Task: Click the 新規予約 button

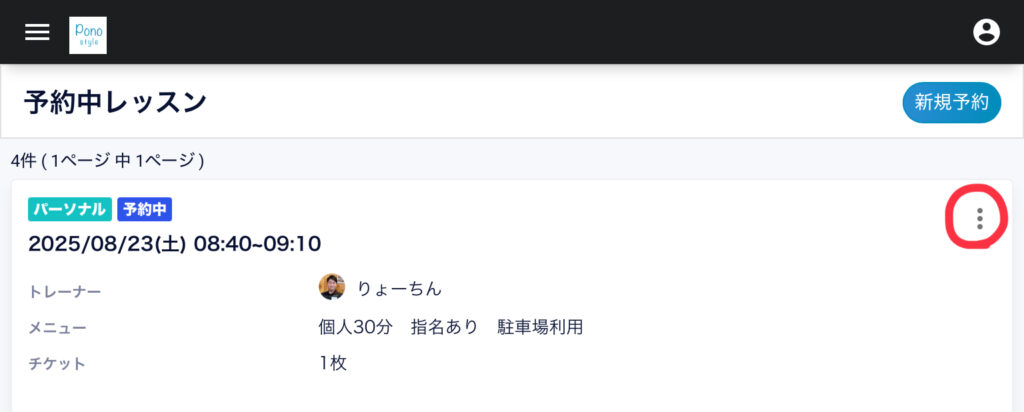Action: pos(951,102)
